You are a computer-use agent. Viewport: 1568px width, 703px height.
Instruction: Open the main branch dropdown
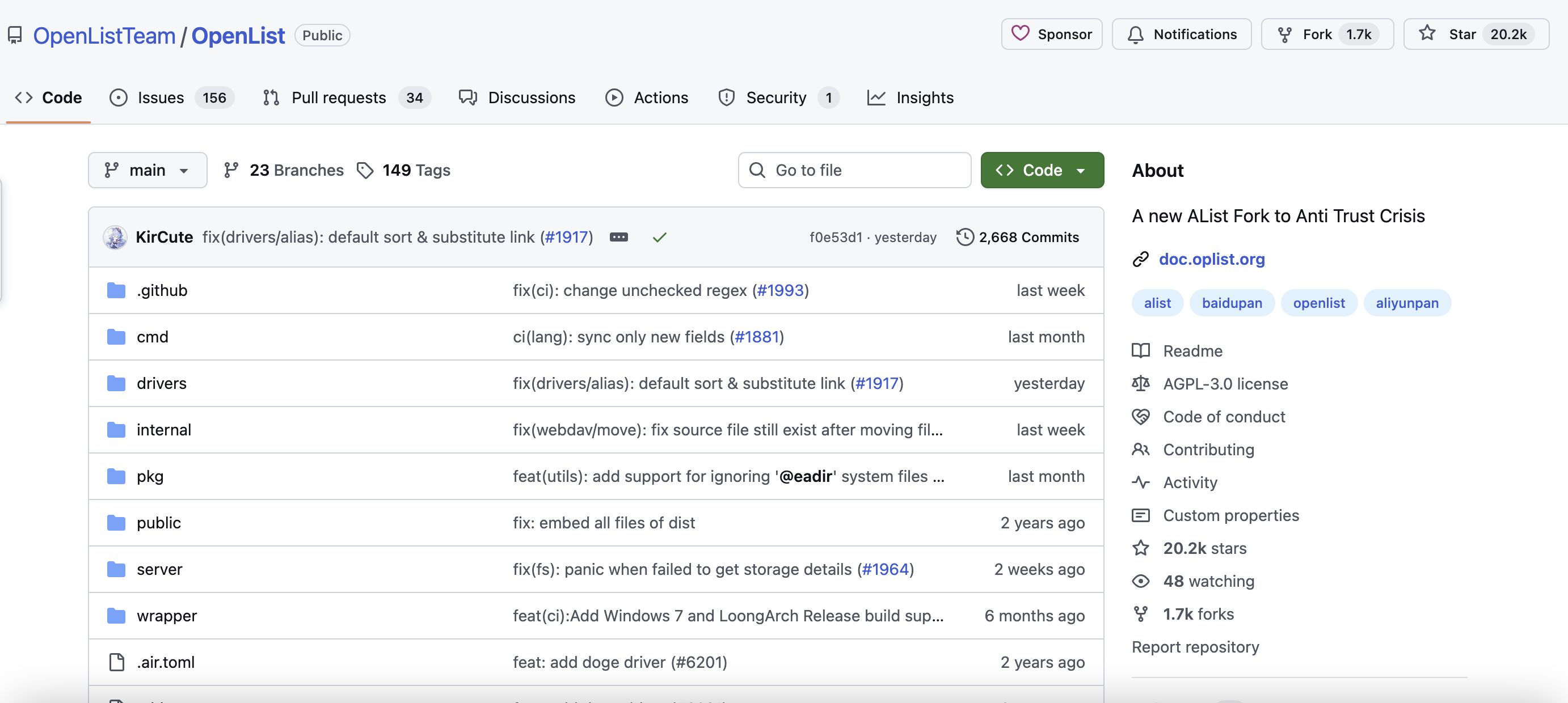[147, 170]
